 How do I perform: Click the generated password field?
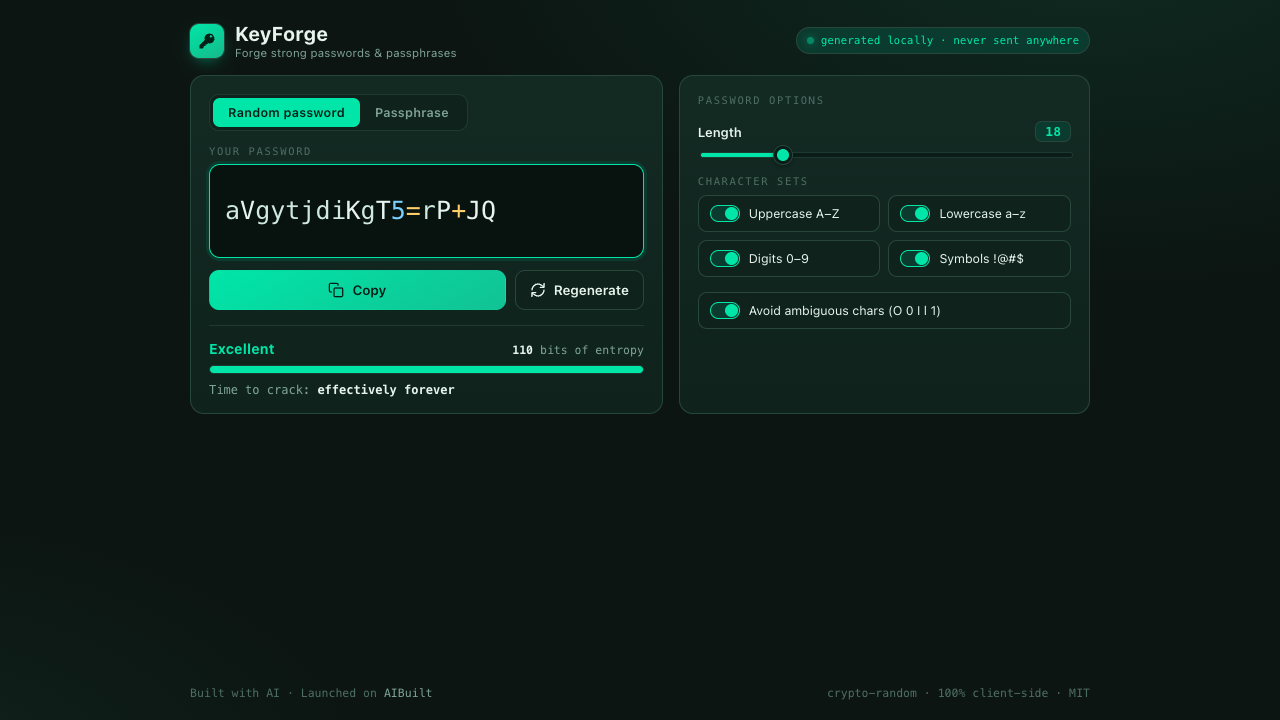(x=426, y=211)
